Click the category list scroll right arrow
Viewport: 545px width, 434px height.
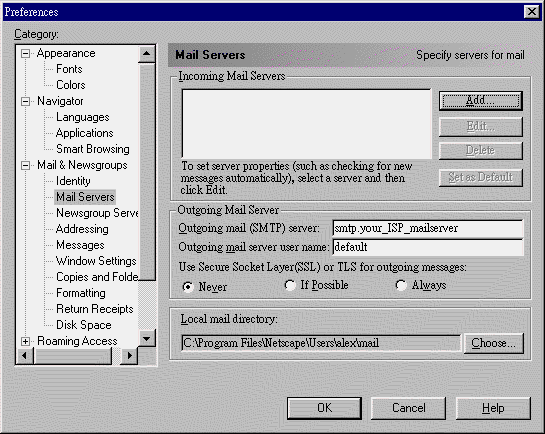(129, 355)
